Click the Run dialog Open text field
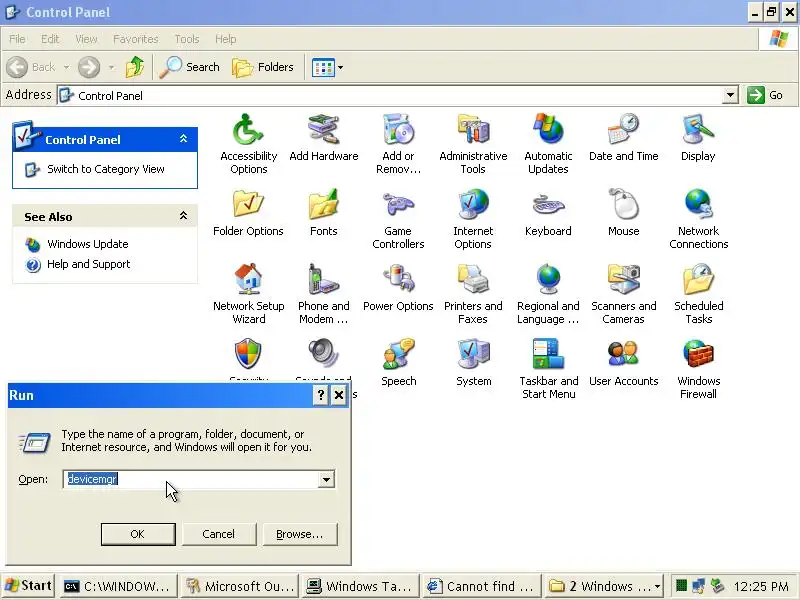The width and height of the screenshot is (800, 600). [191, 479]
